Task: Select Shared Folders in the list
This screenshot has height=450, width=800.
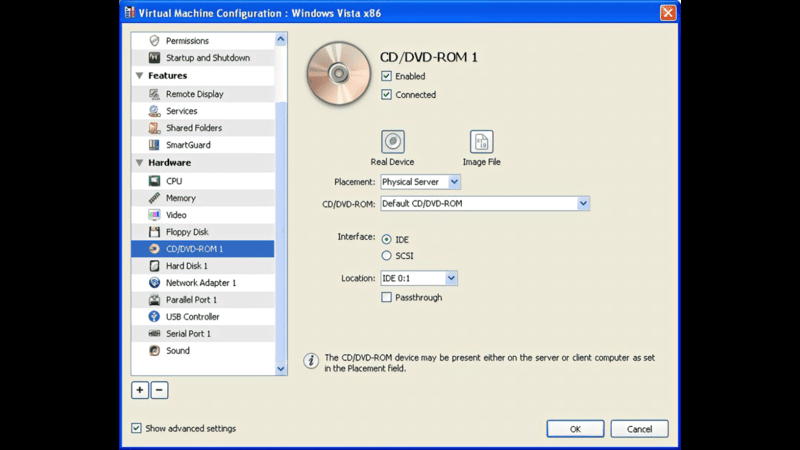Action: coord(203,128)
